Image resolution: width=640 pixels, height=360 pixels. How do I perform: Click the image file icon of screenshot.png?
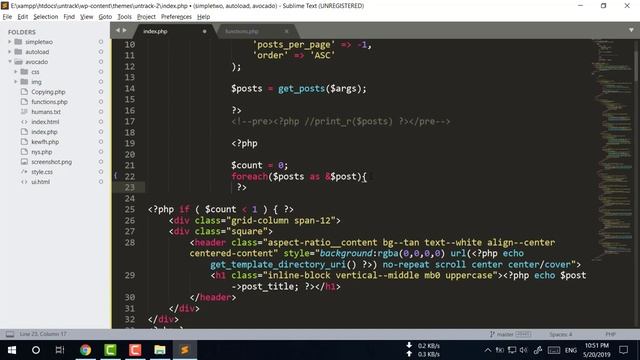[x=24, y=162]
